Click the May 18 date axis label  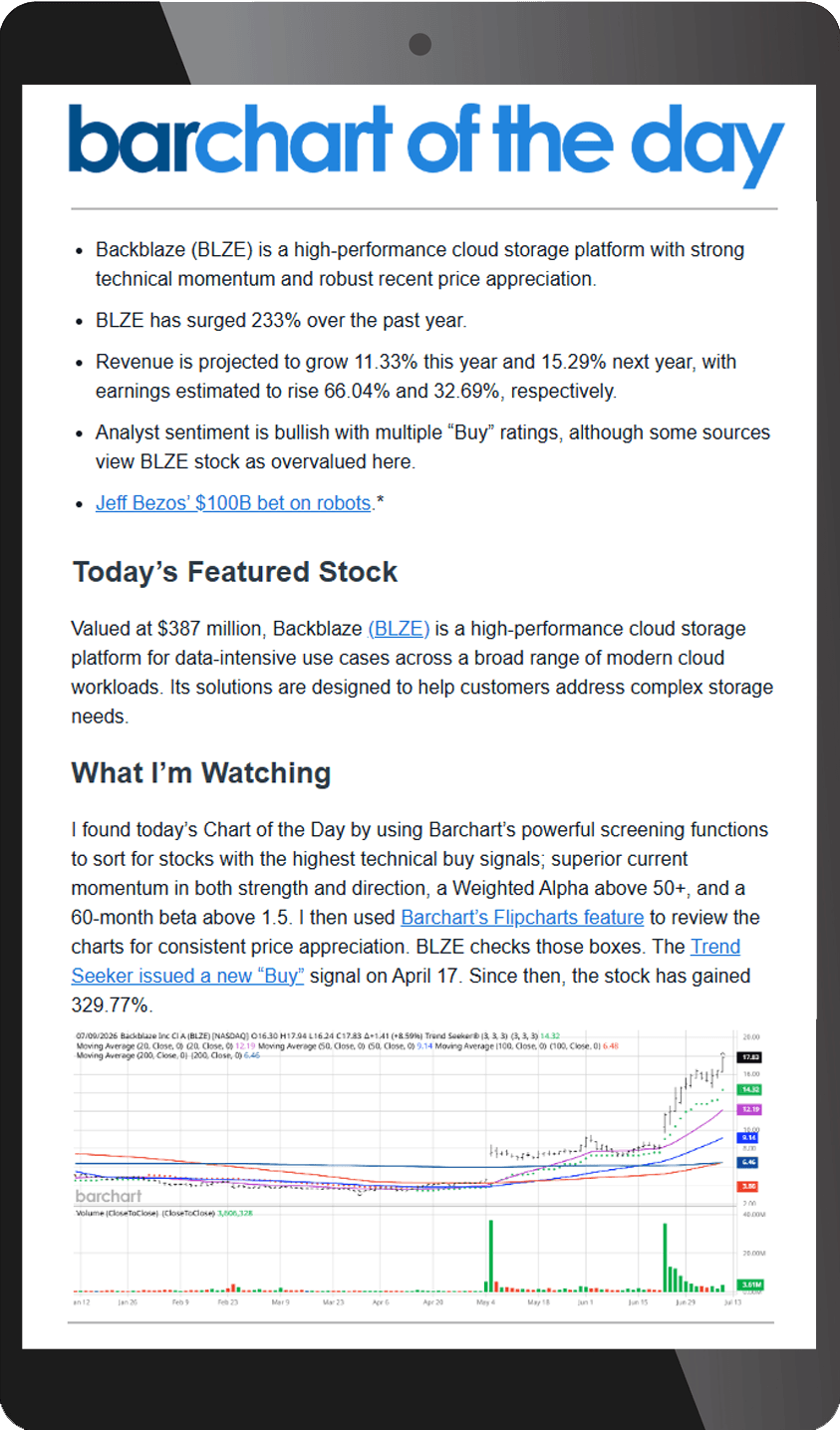click(x=538, y=1301)
